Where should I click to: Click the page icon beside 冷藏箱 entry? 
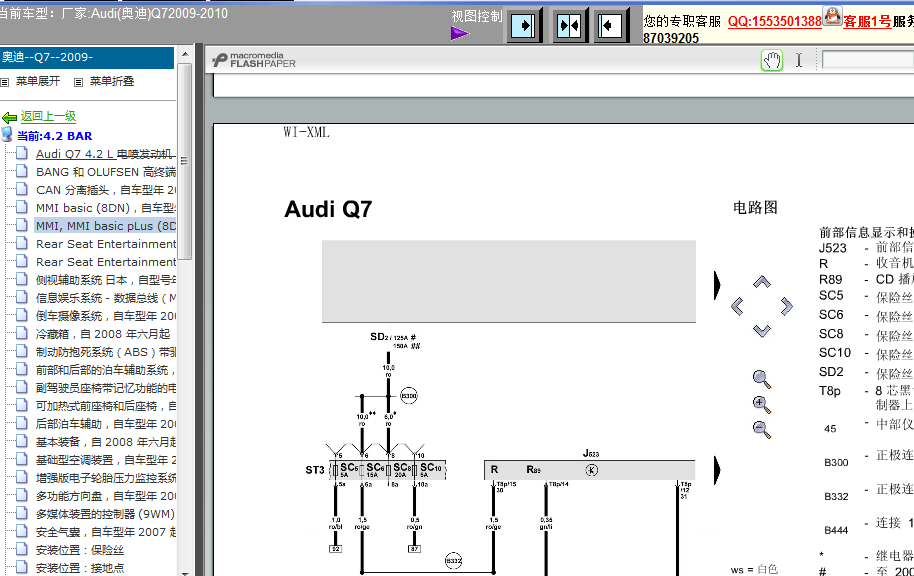[x=22, y=333]
